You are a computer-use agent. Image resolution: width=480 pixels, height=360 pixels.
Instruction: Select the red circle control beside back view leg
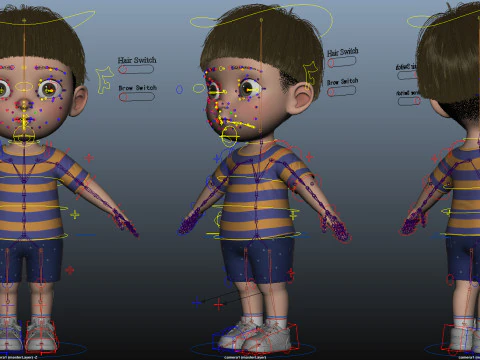(450, 280)
